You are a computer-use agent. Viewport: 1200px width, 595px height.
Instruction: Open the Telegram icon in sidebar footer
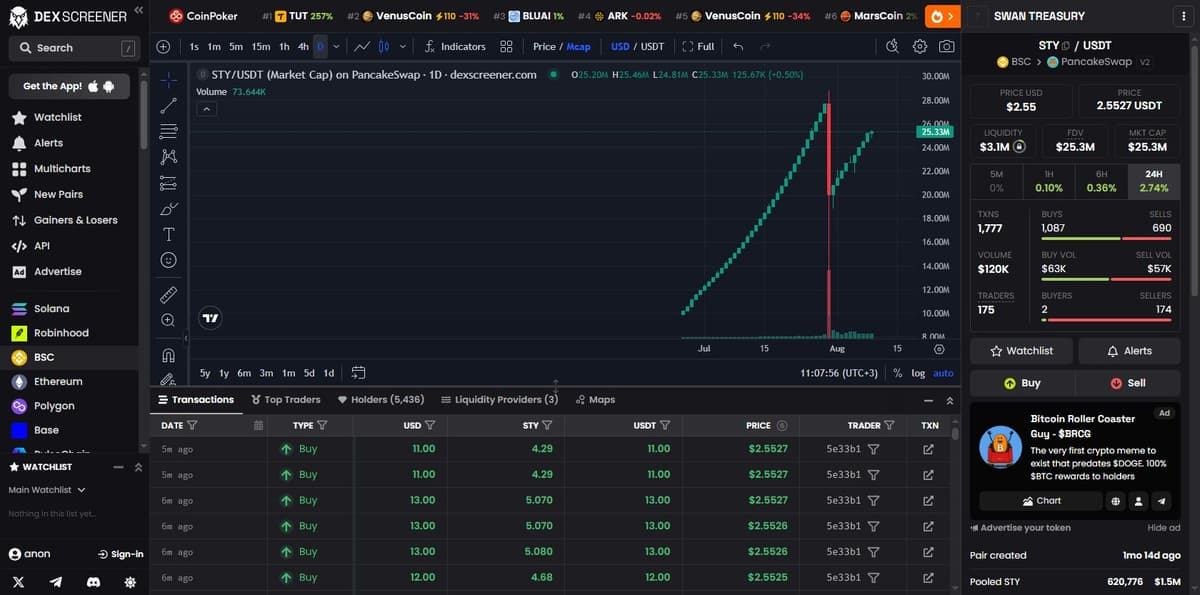tap(56, 582)
